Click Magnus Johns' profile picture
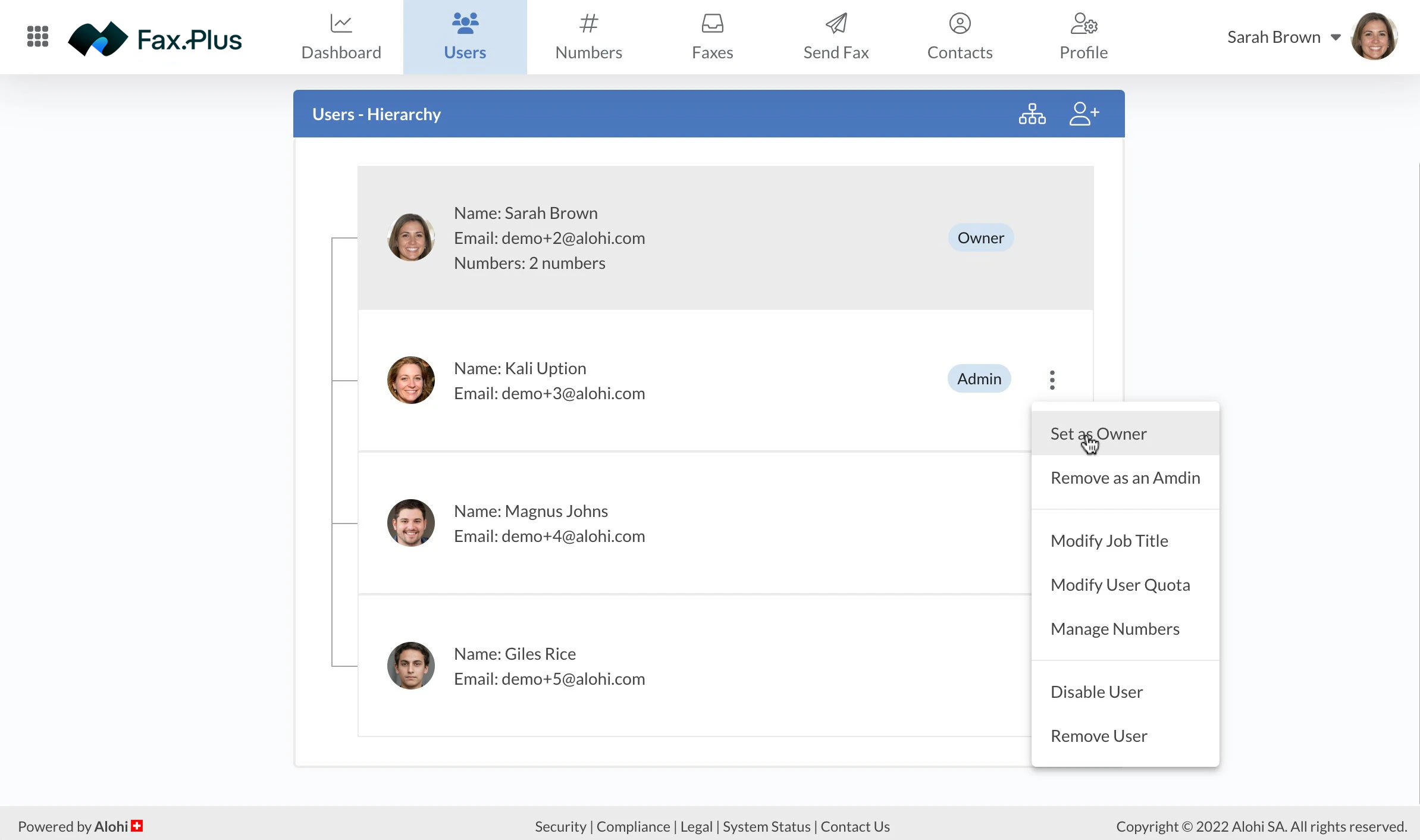Screen dimensions: 1420x840 (410, 522)
